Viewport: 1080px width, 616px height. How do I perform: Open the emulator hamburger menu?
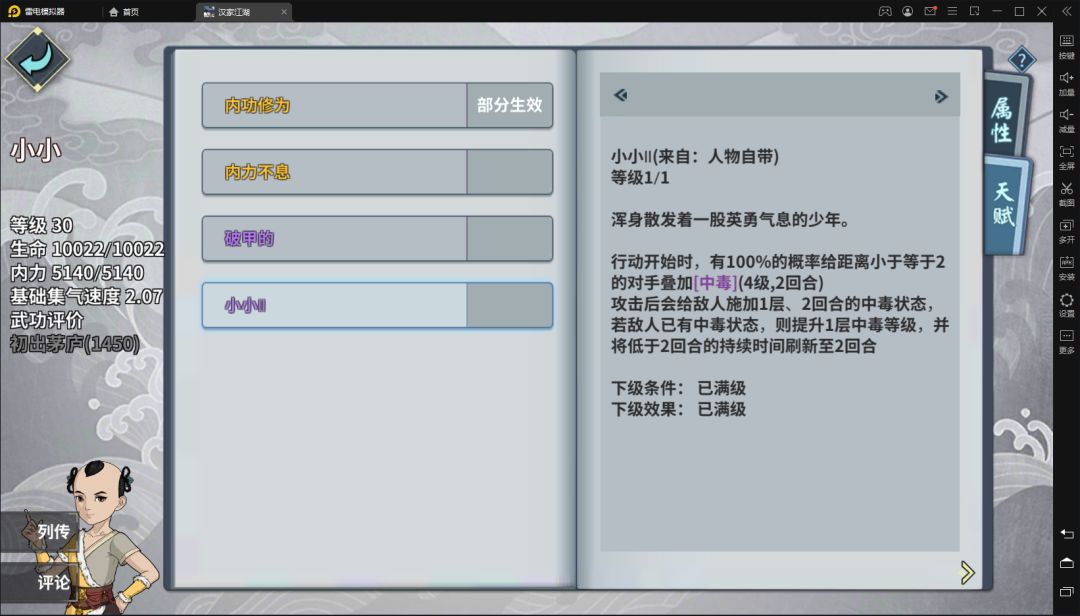pos(953,12)
